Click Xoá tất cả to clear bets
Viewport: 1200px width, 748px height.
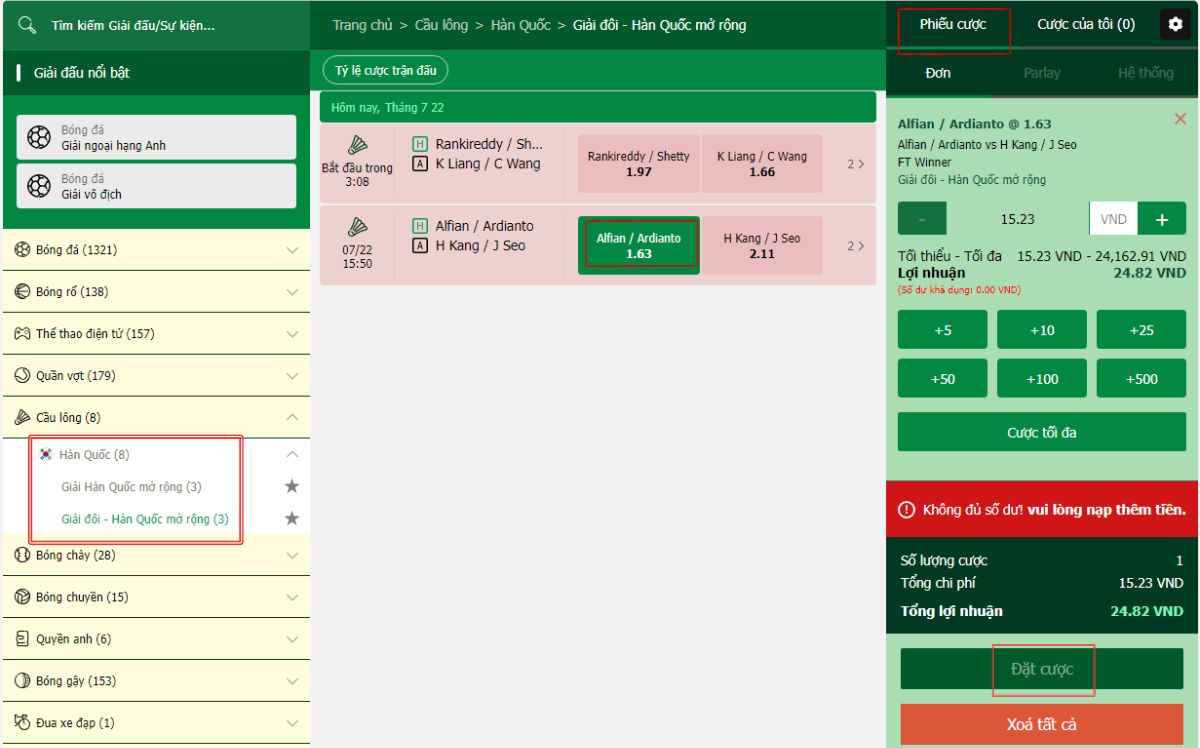click(x=1041, y=724)
